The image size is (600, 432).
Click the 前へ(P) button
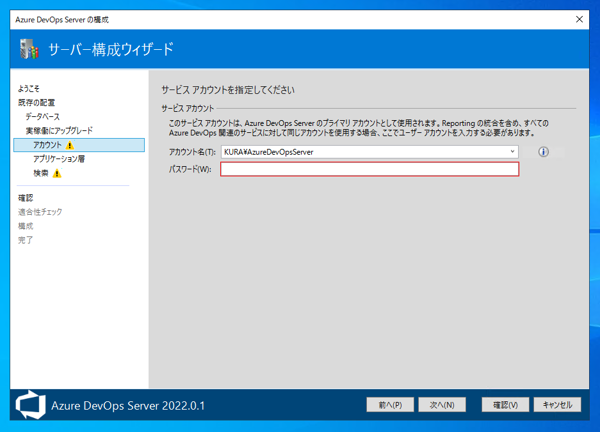[390, 404]
